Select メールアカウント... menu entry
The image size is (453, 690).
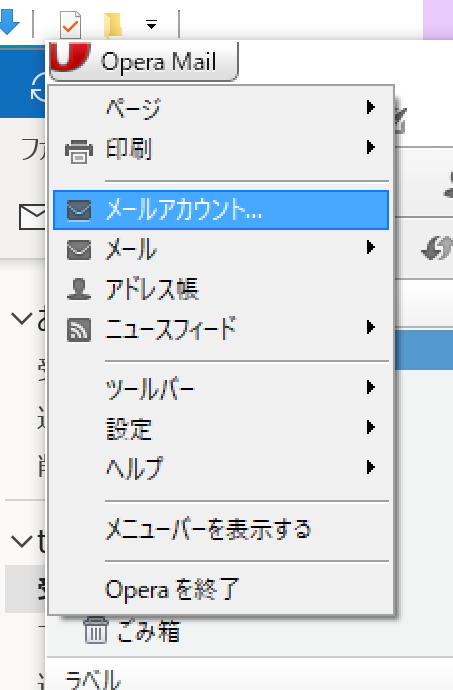point(221,210)
